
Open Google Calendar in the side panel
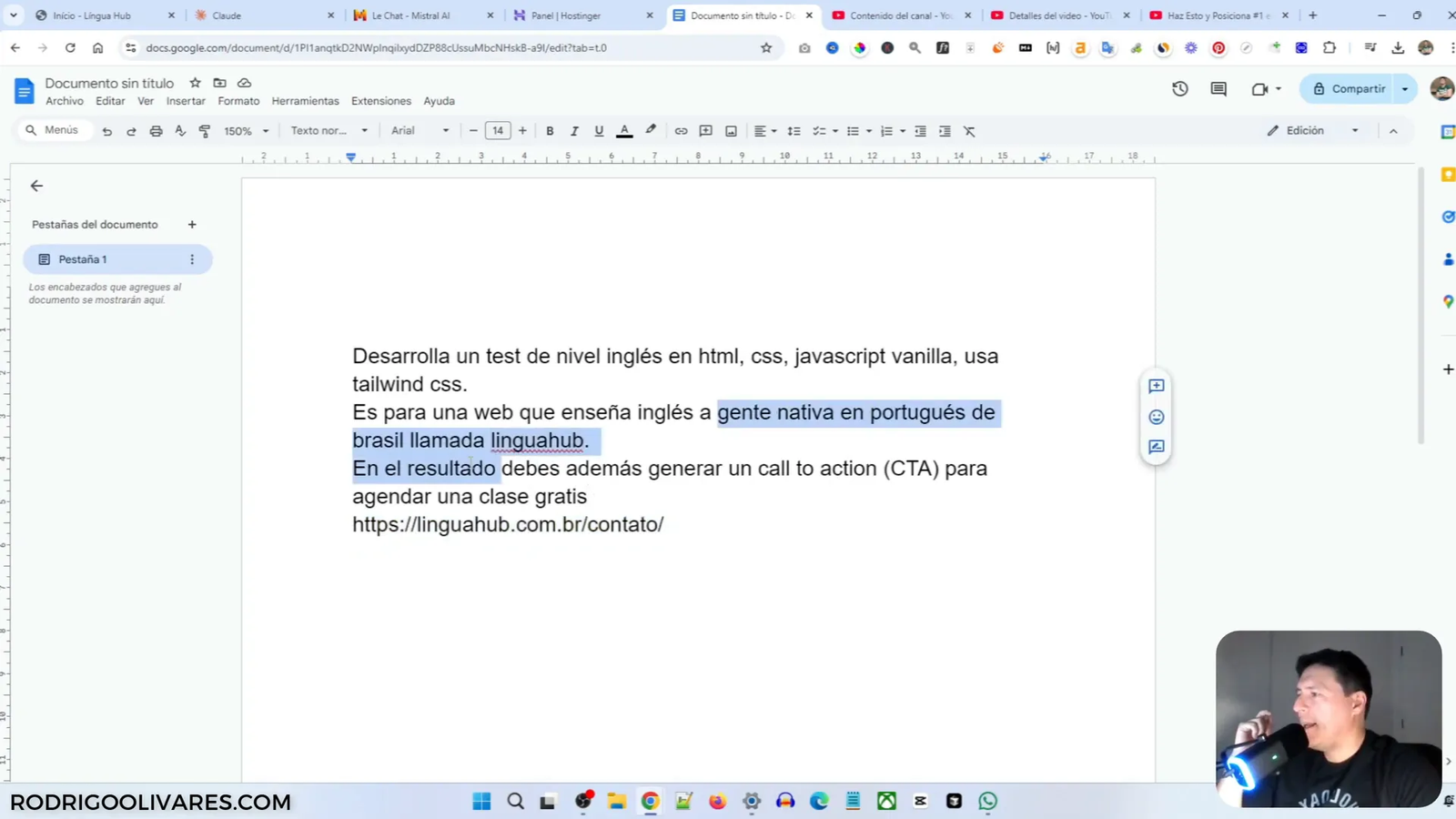coord(1447,131)
